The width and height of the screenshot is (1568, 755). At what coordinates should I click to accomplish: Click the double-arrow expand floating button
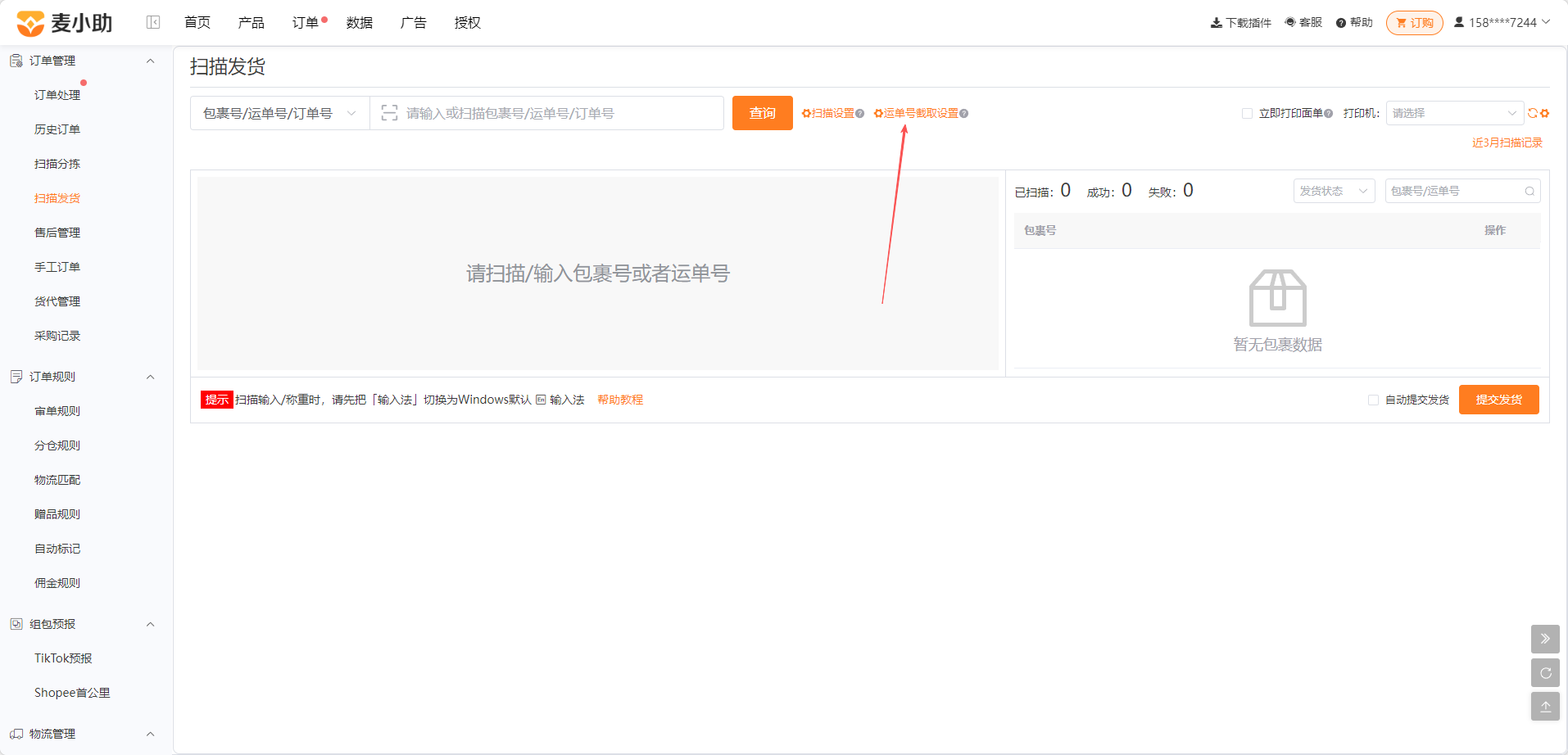(x=1545, y=639)
